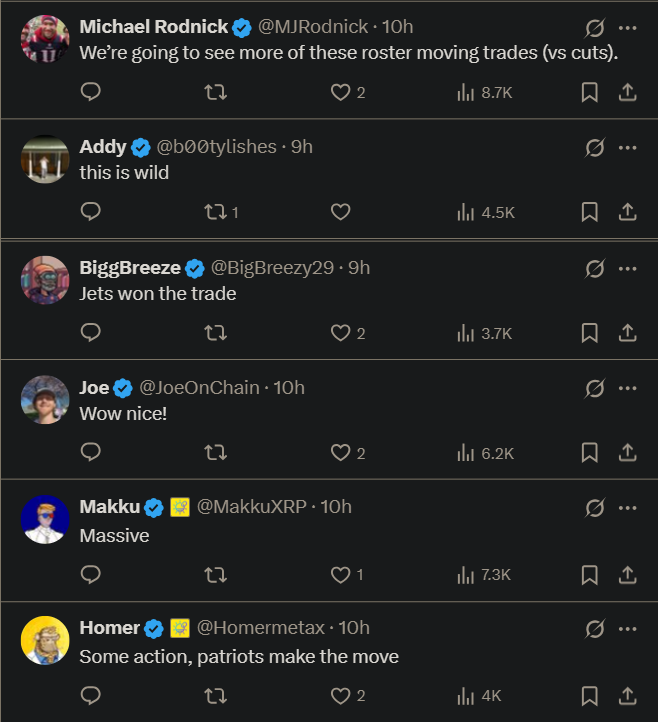
Task: Like Michael Rodnick's tweet
Action: pos(341,92)
